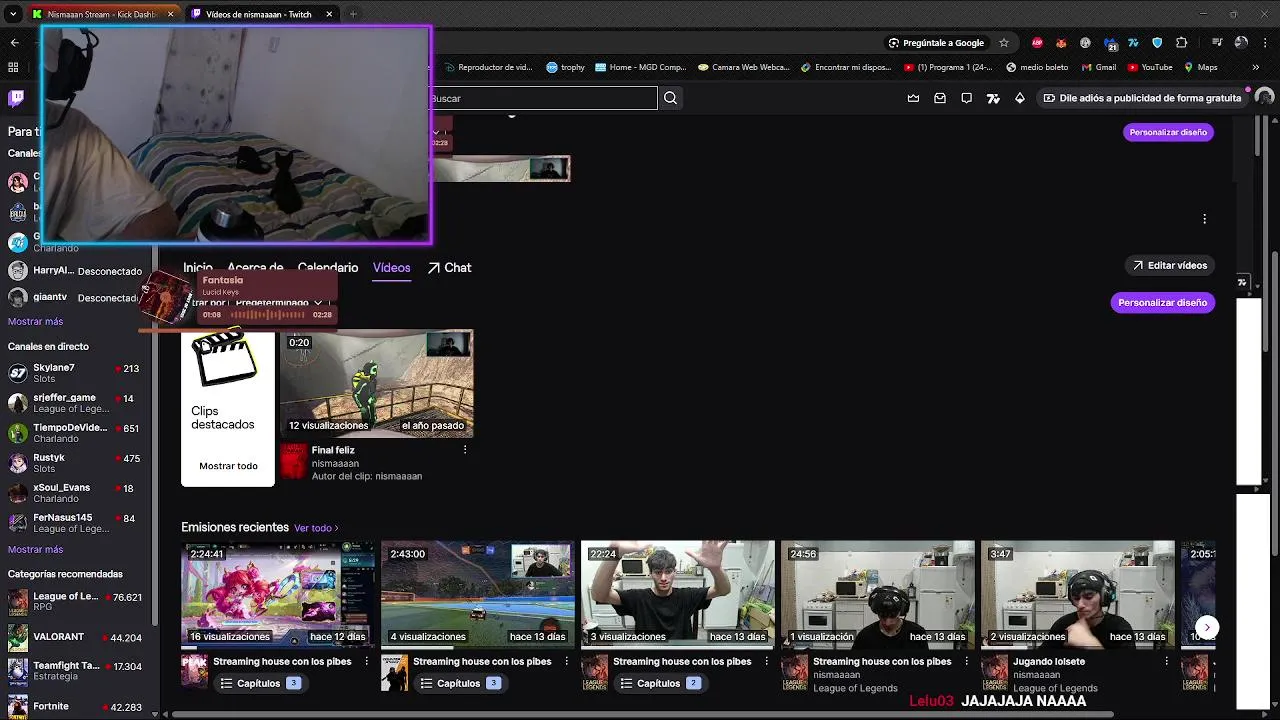Bookmark this page with star icon

(1004, 43)
